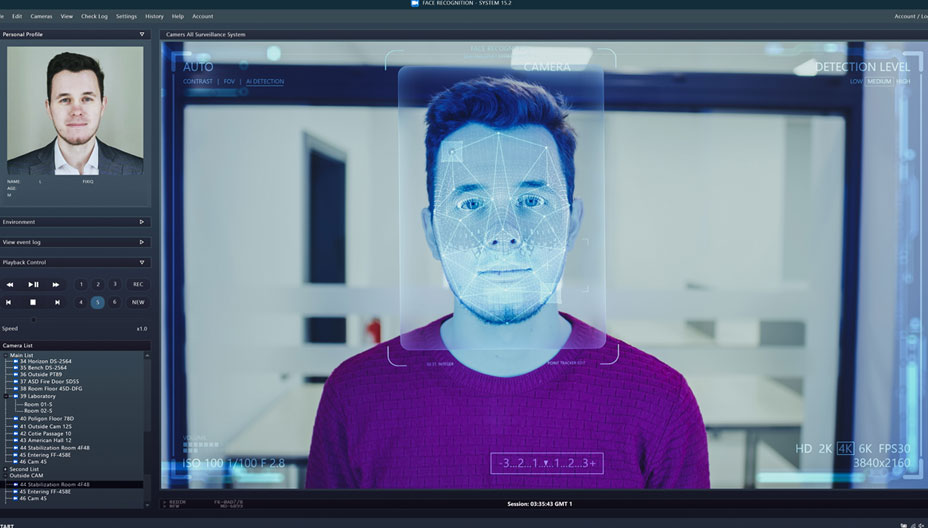Image resolution: width=928 pixels, height=528 pixels.
Task: Click camera icon beside 41 Outside Cam 125
Action: pyautogui.click(x=16, y=426)
